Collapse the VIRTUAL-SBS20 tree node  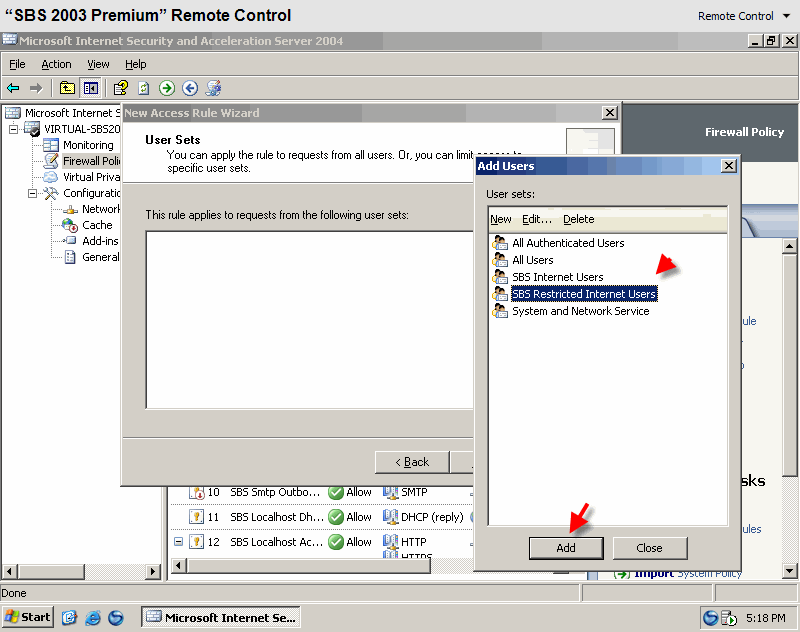(x=13, y=129)
